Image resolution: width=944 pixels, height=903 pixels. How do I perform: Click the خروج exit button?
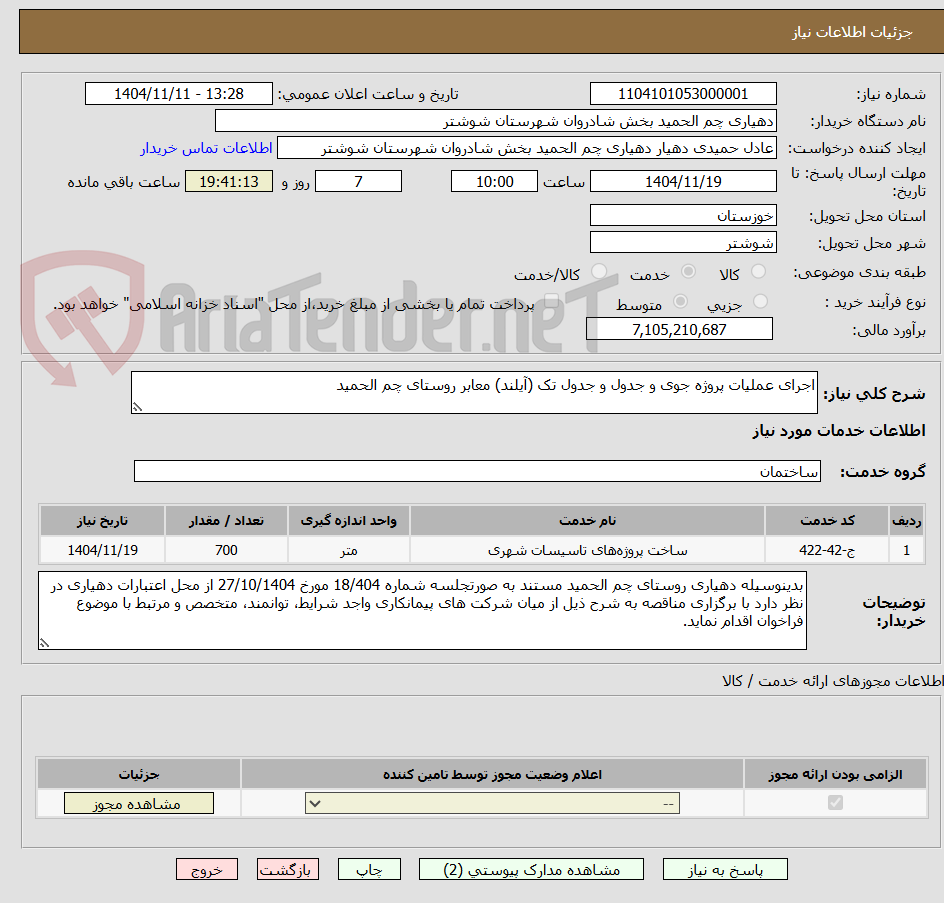pyautogui.click(x=207, y=869)
